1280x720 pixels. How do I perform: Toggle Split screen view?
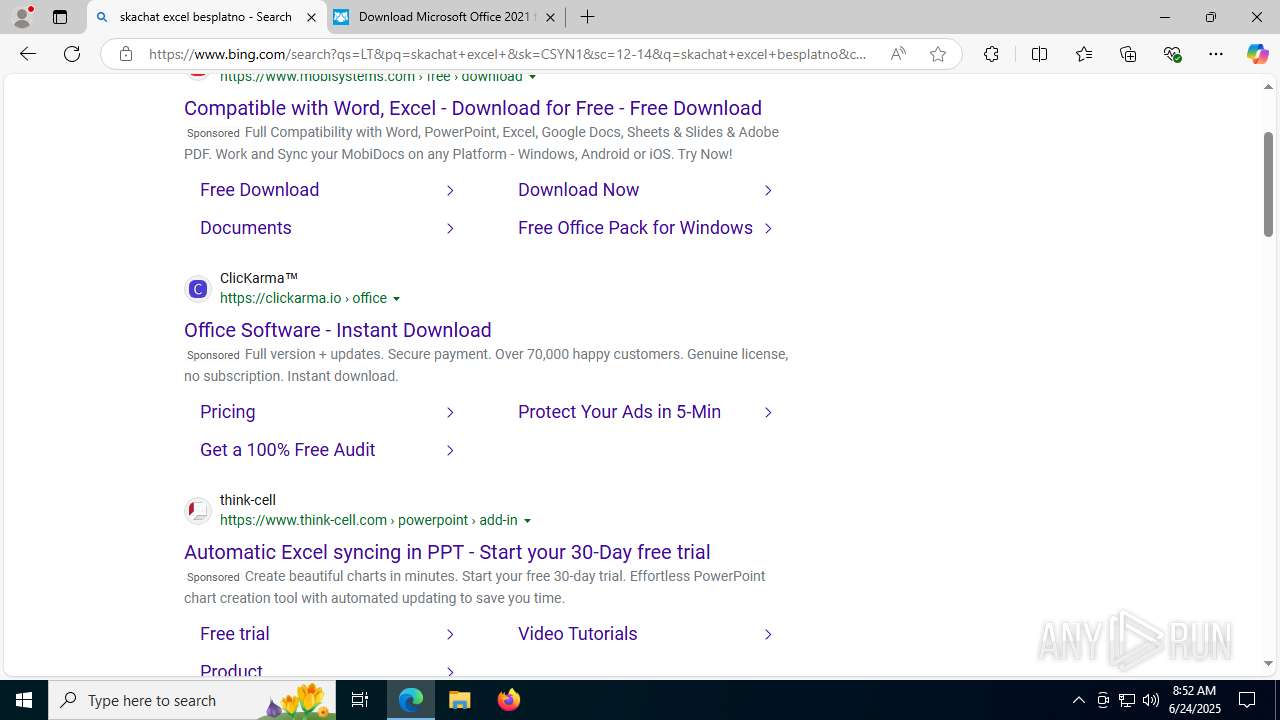tap(1039, 54)
